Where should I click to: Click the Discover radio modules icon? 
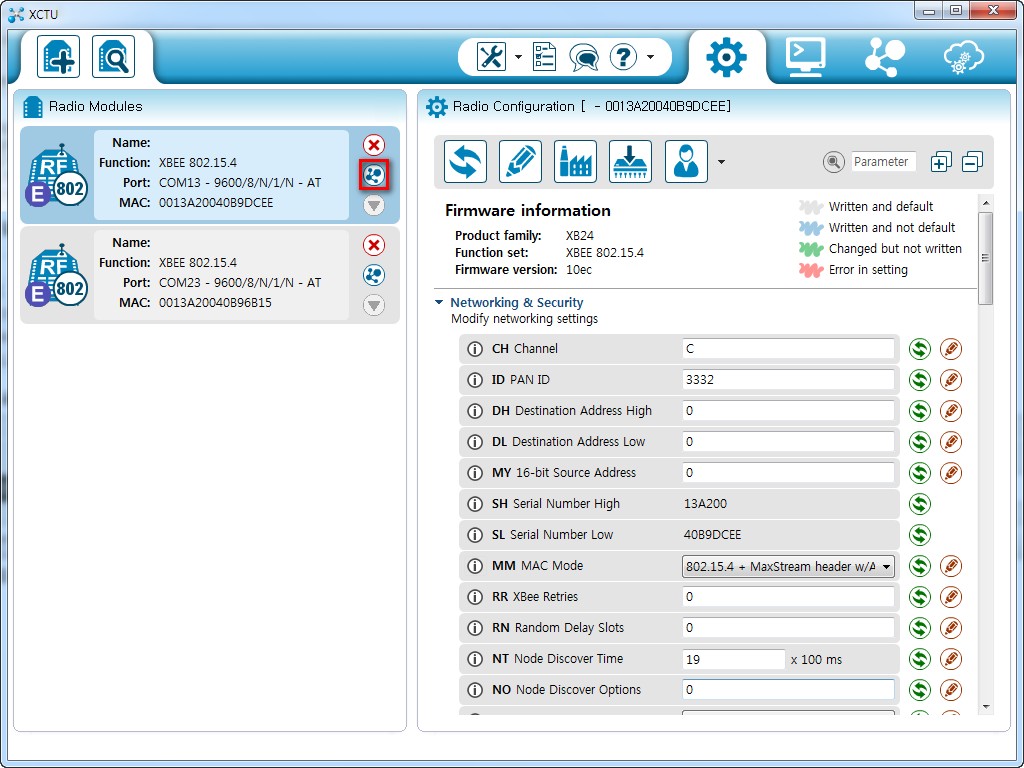(x=113, y=57)
